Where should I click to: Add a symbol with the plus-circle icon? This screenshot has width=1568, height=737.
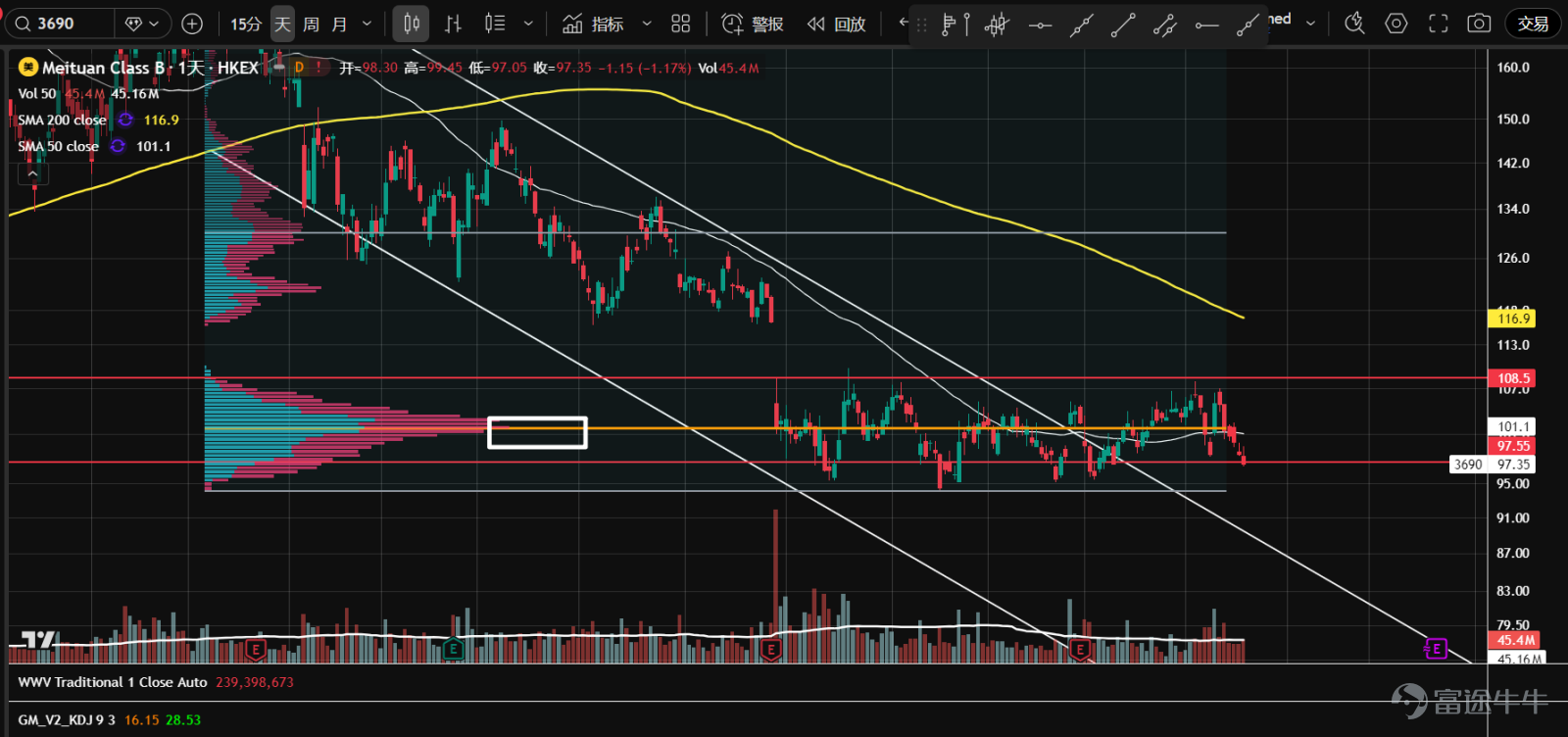pos(193,24)
